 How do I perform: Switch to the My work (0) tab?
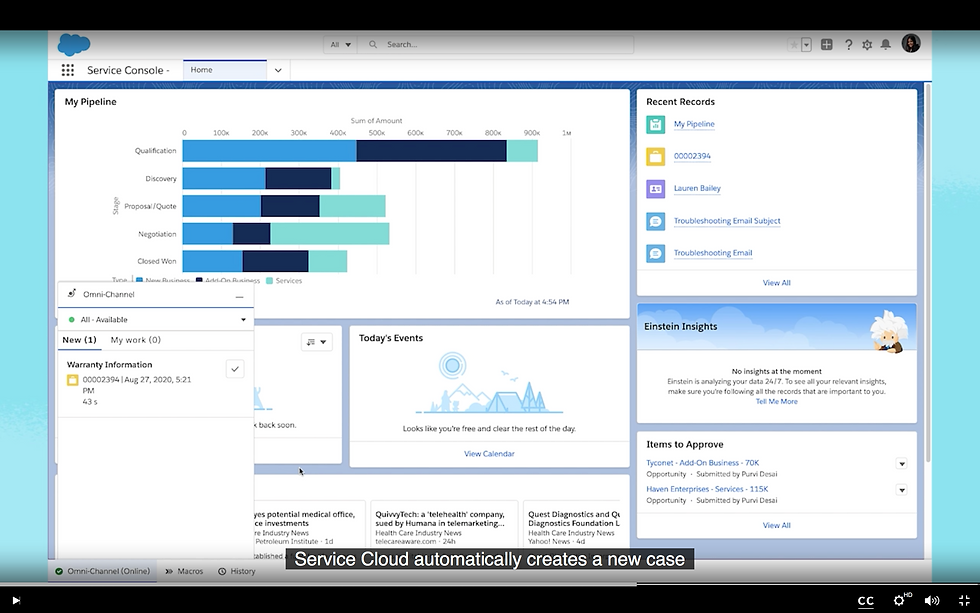coord(136,340)
